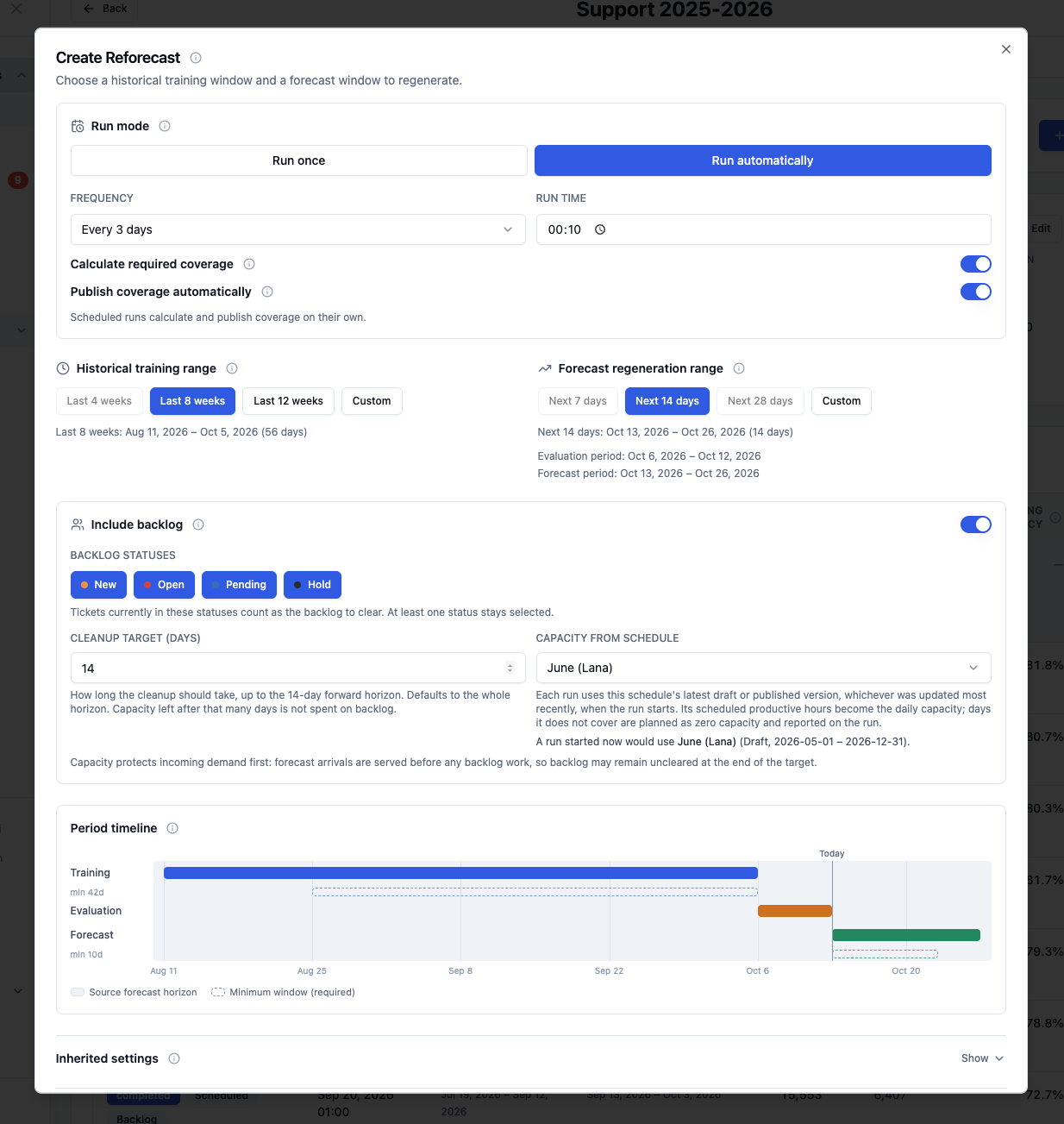
Task: Click the Cleanup target days input
Action: coord(298,668)
